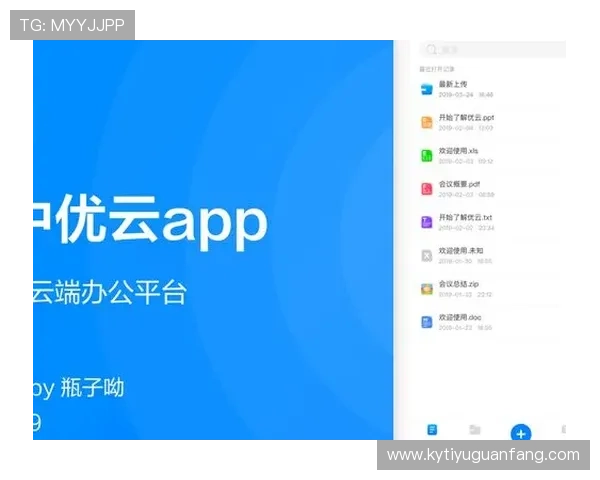Open file 欢迎使用.未知

[x=492, y=256]
